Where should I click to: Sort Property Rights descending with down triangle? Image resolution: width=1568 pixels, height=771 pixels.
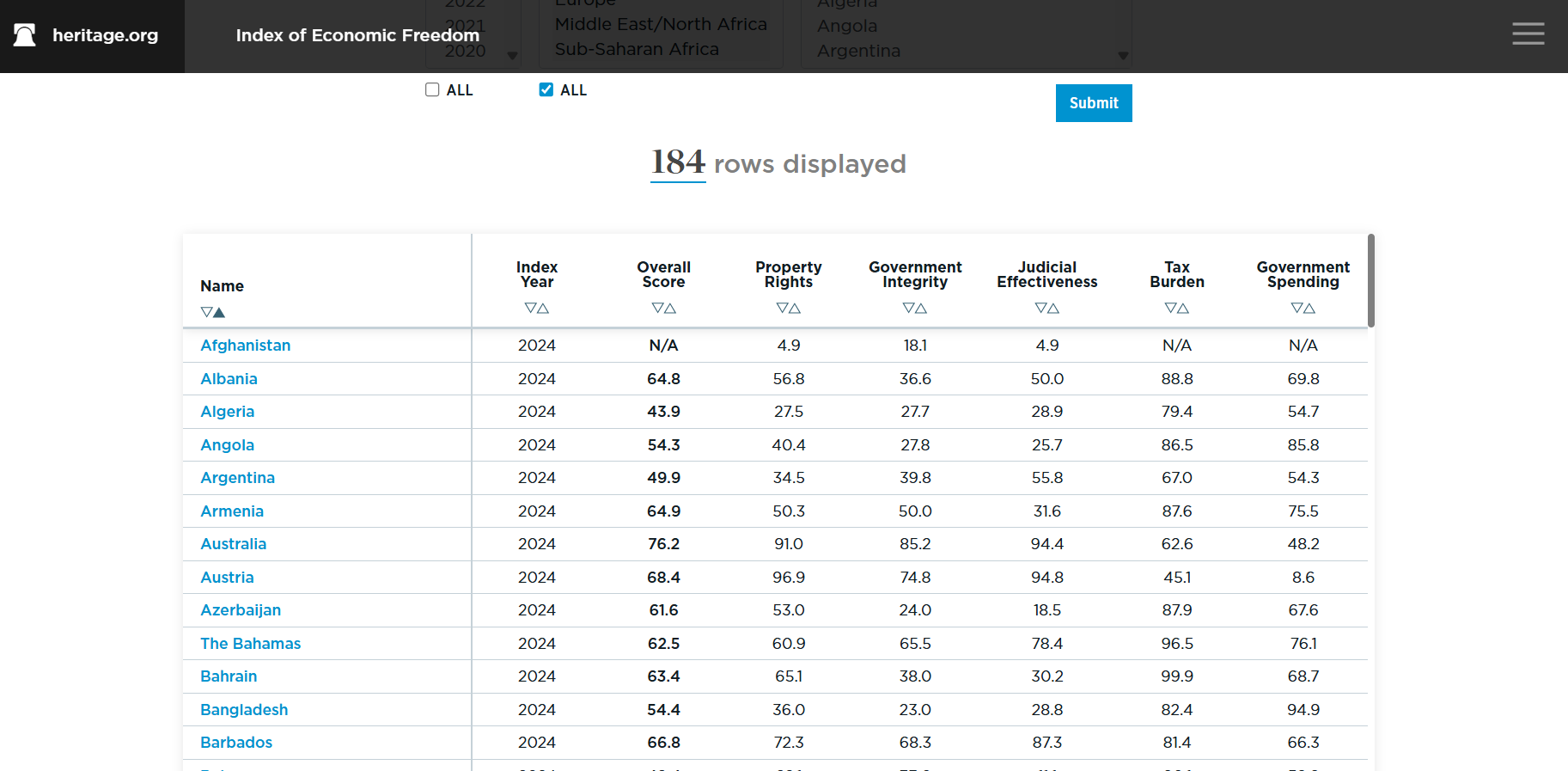(x=782, y=308)
